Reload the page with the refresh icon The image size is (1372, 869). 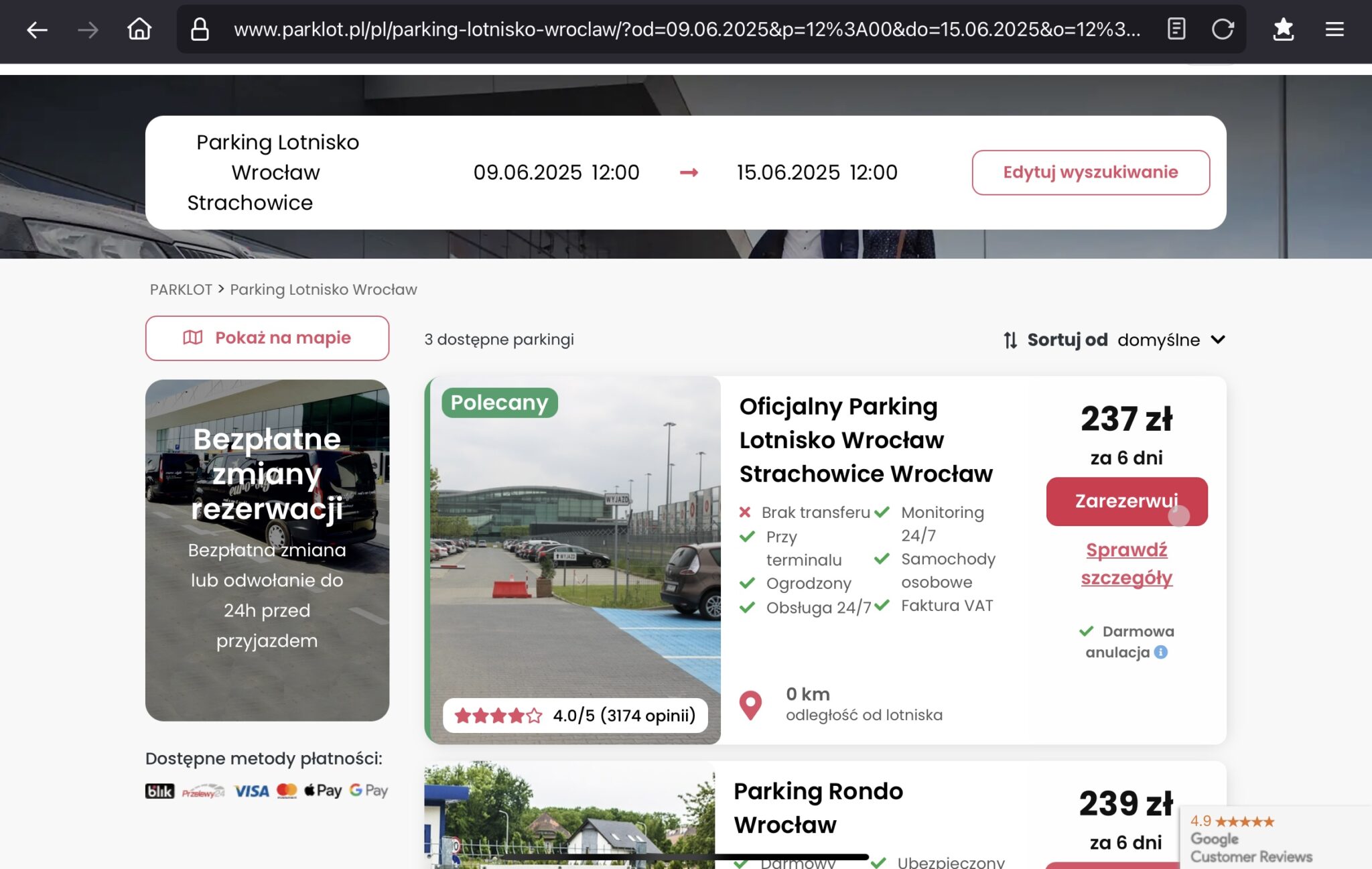point(1223,29)
